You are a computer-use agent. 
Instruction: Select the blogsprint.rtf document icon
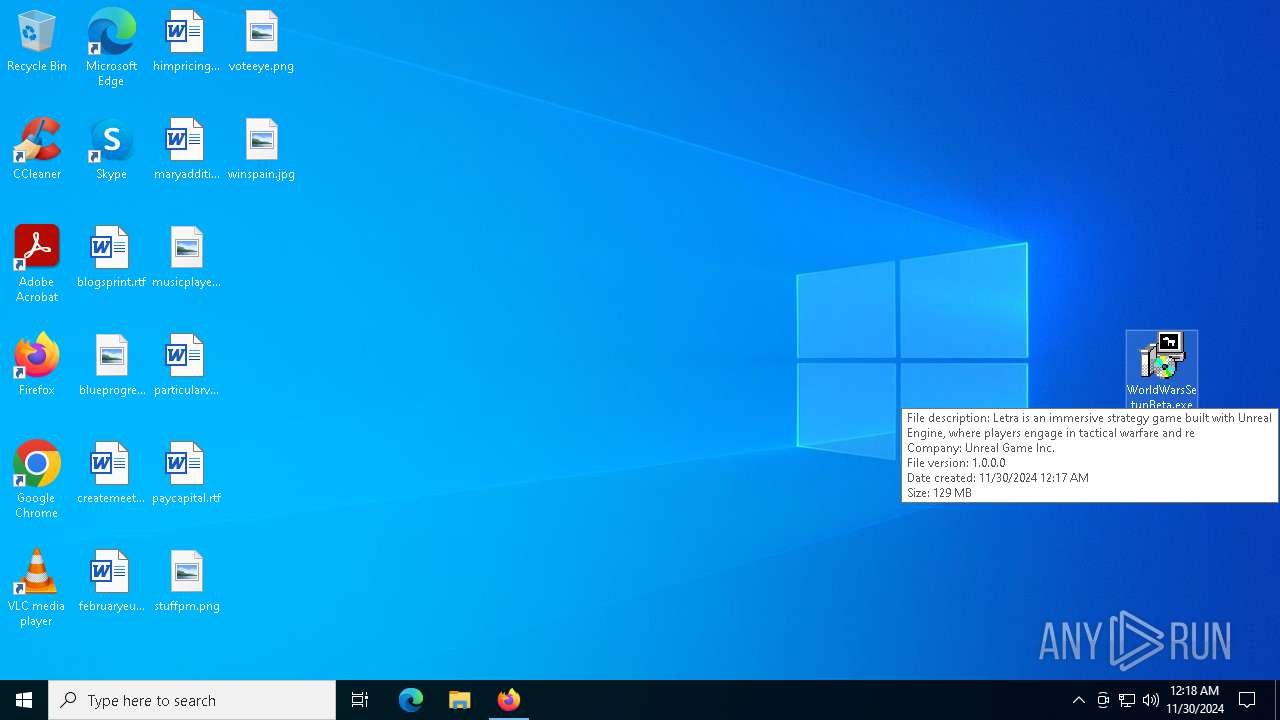111,258
